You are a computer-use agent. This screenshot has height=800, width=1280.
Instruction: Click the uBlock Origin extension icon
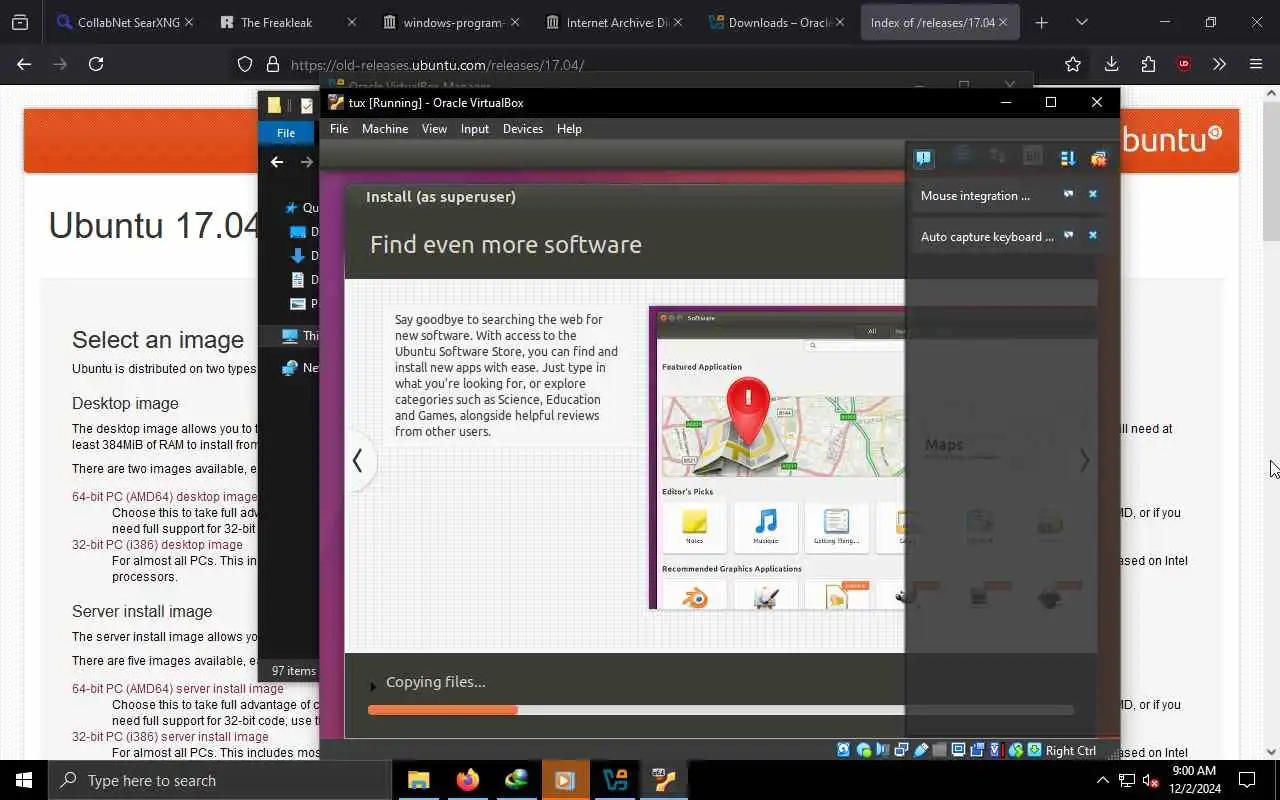coord(1184,64)
